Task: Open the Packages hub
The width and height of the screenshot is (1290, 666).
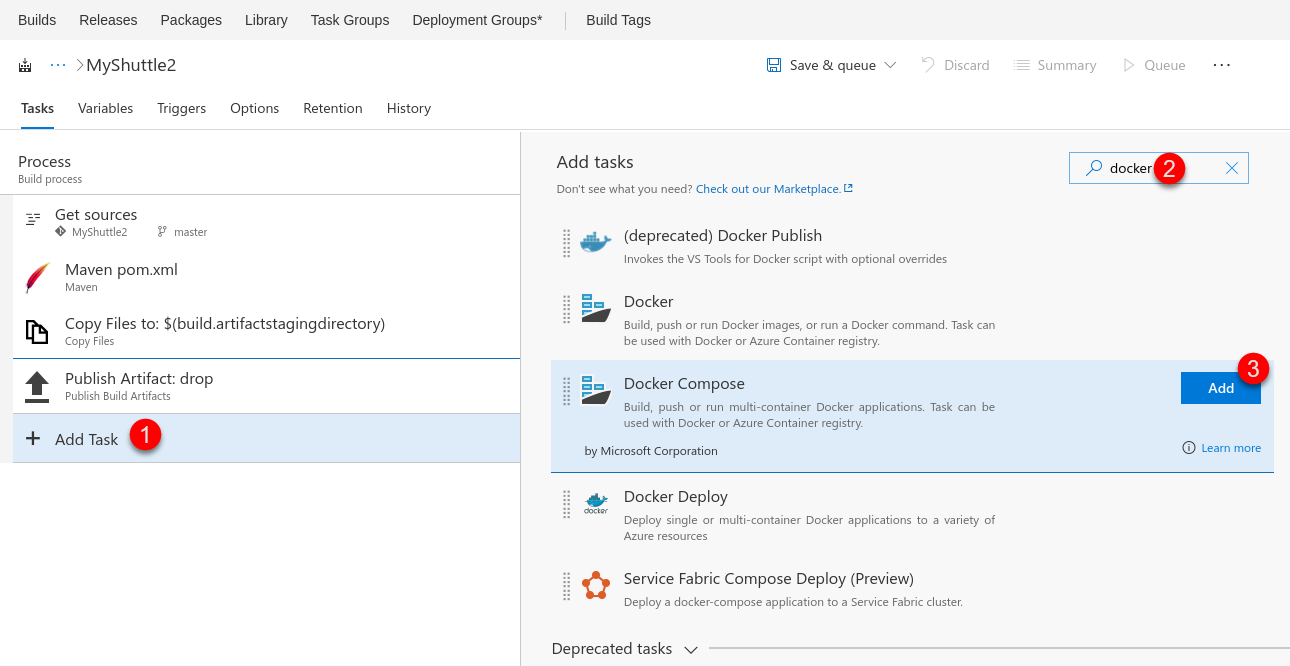Action: tap(191, 20)
